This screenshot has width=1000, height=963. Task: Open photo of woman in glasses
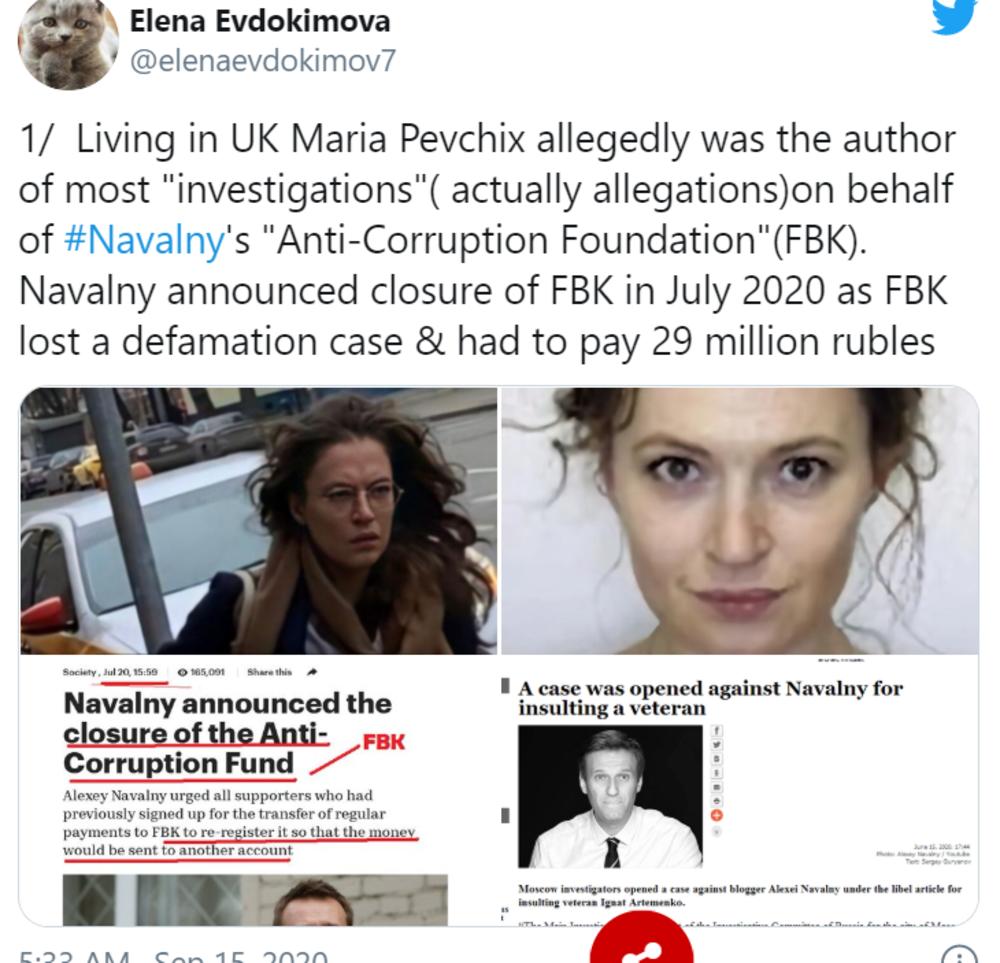pyautogui.click(x=259, y=521)
